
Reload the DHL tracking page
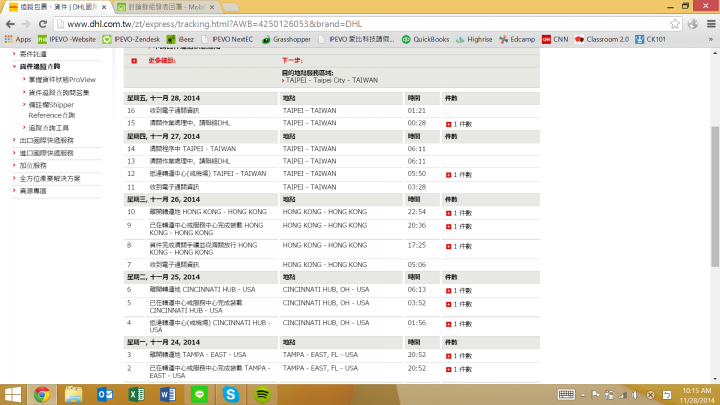pos(43,24)
